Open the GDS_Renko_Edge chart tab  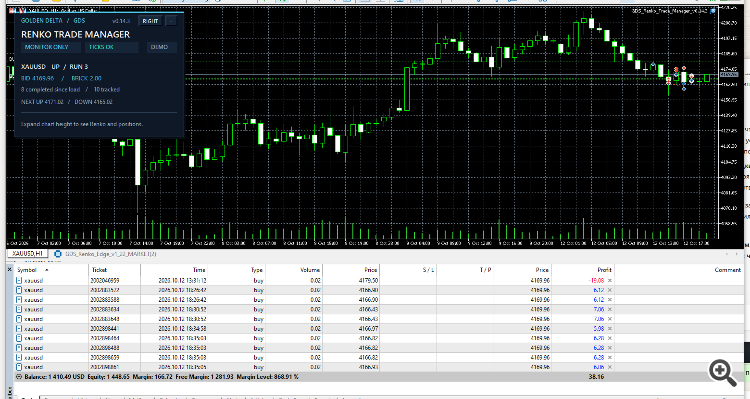click(110, 254)
